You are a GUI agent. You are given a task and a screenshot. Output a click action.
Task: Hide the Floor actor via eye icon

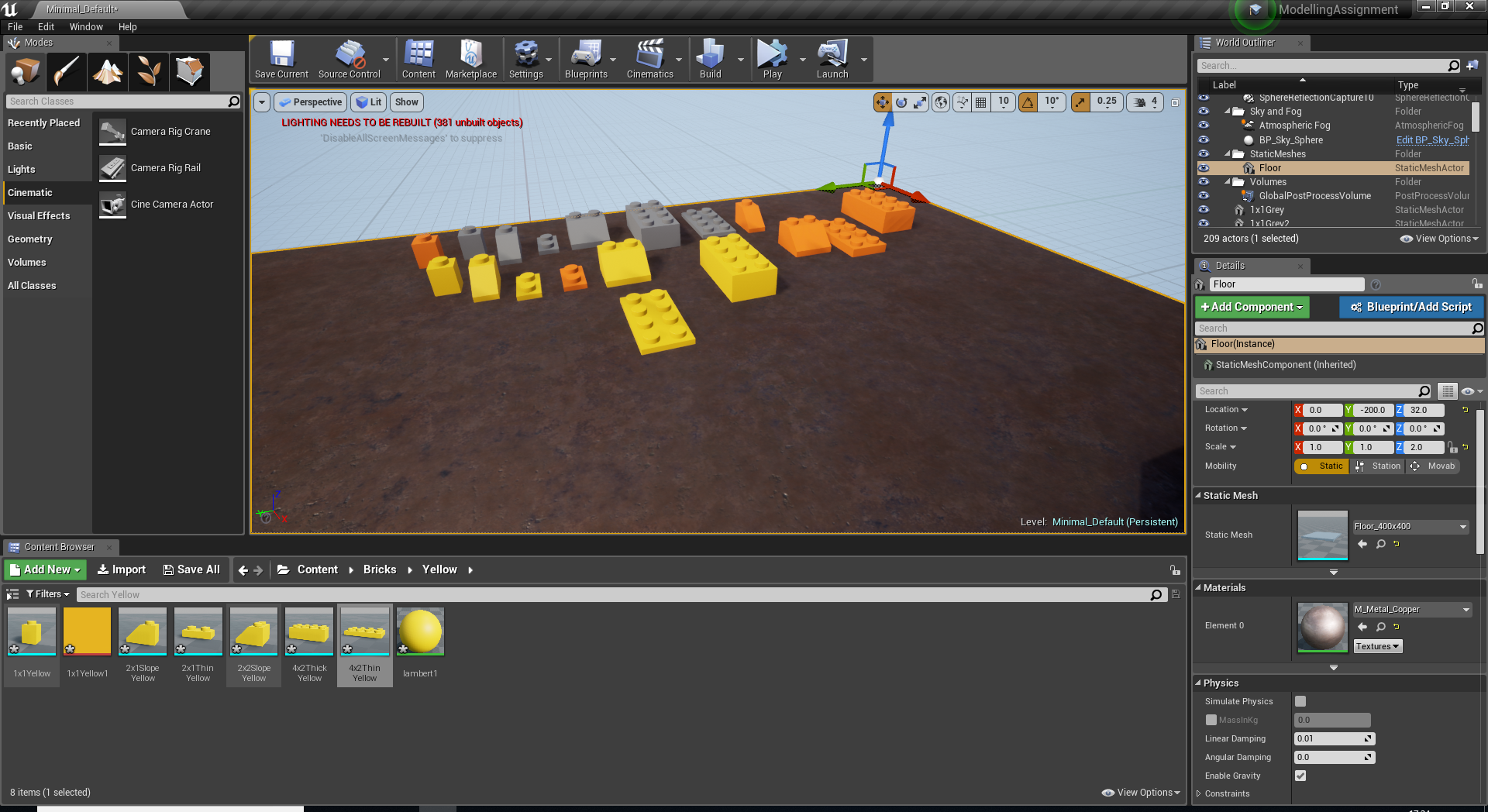point(1204,168)
